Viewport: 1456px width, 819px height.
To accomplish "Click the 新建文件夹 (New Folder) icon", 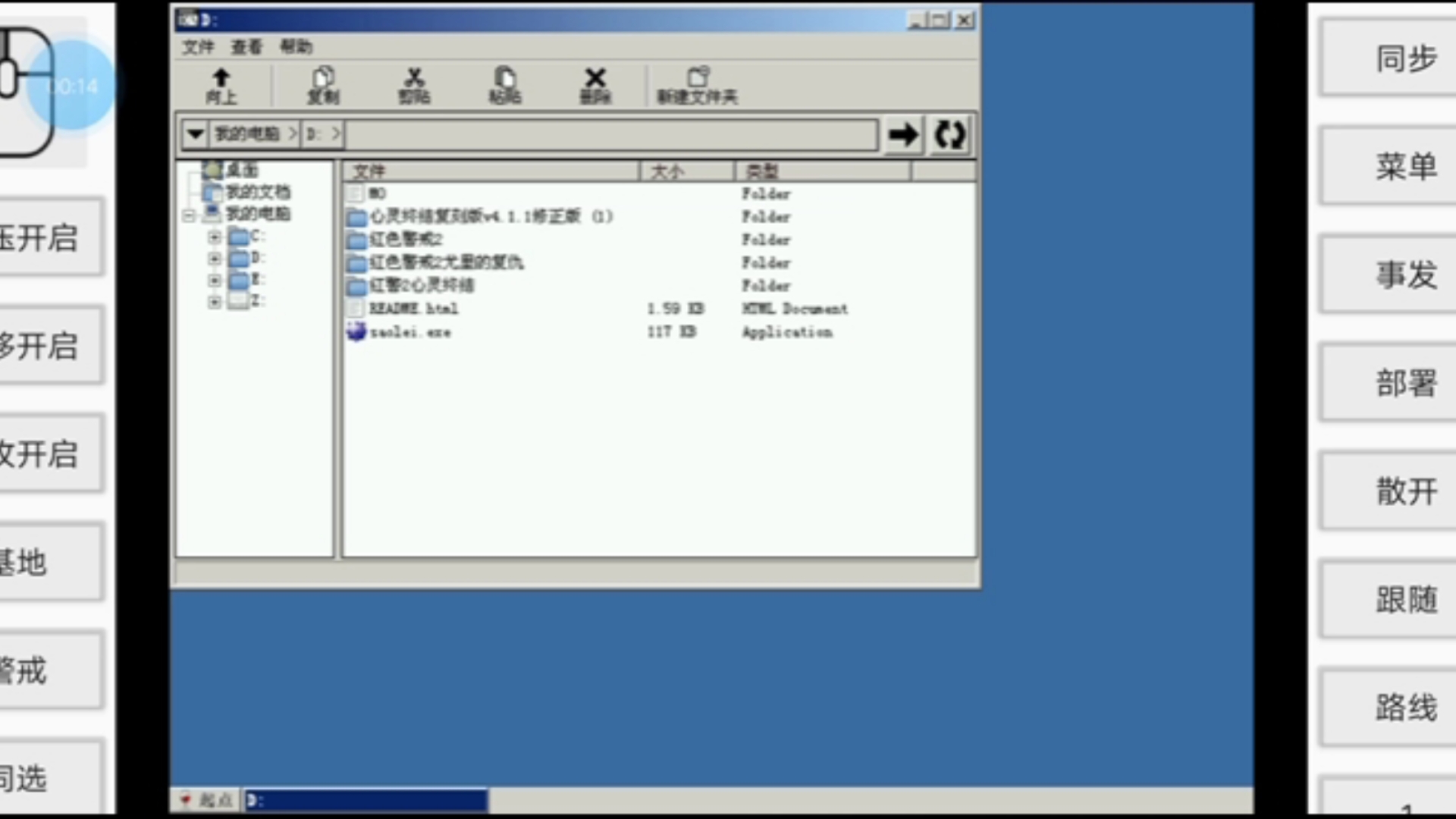I will pos(696,85).
